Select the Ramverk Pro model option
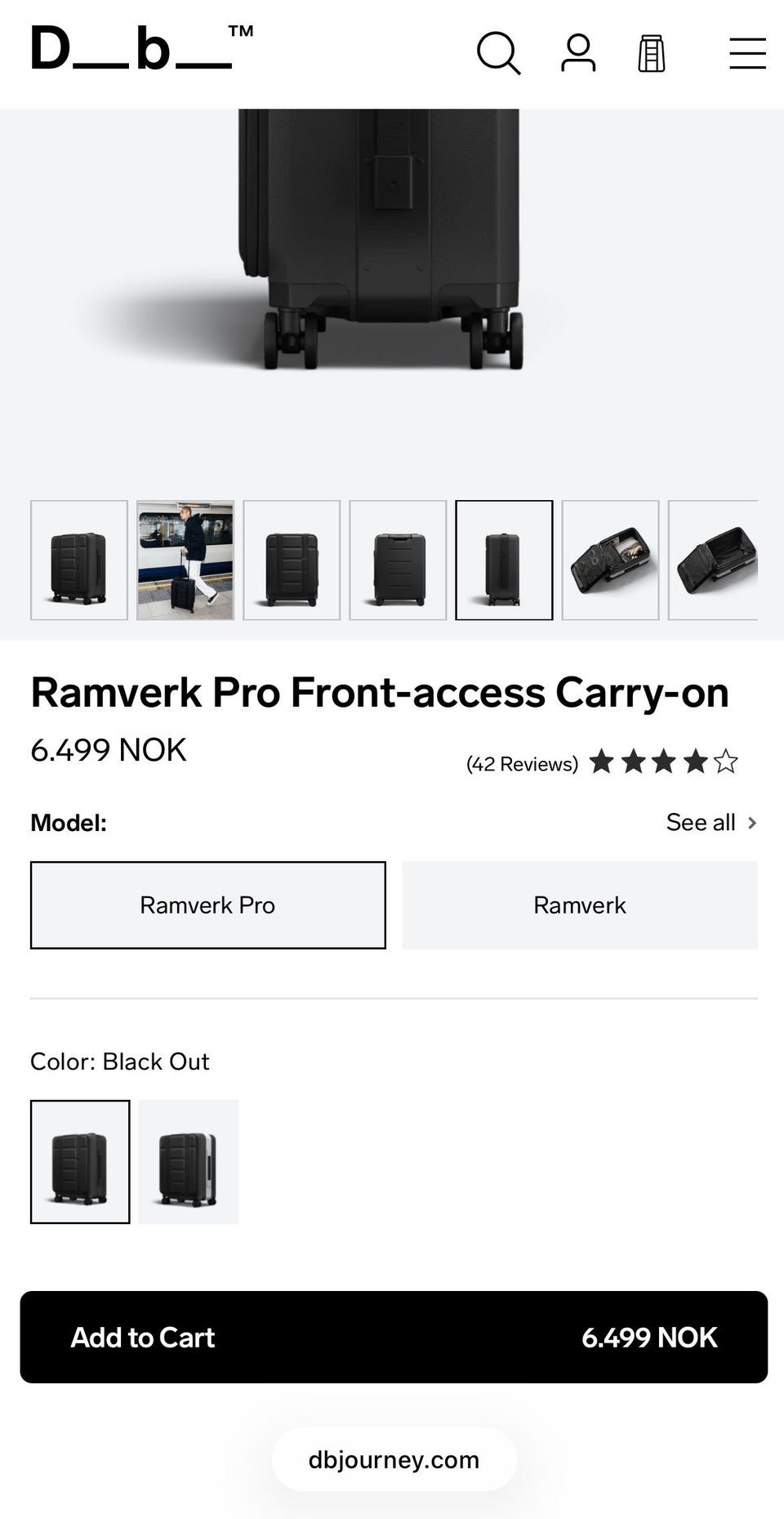The image size is (784, 1519). (208, 905)
